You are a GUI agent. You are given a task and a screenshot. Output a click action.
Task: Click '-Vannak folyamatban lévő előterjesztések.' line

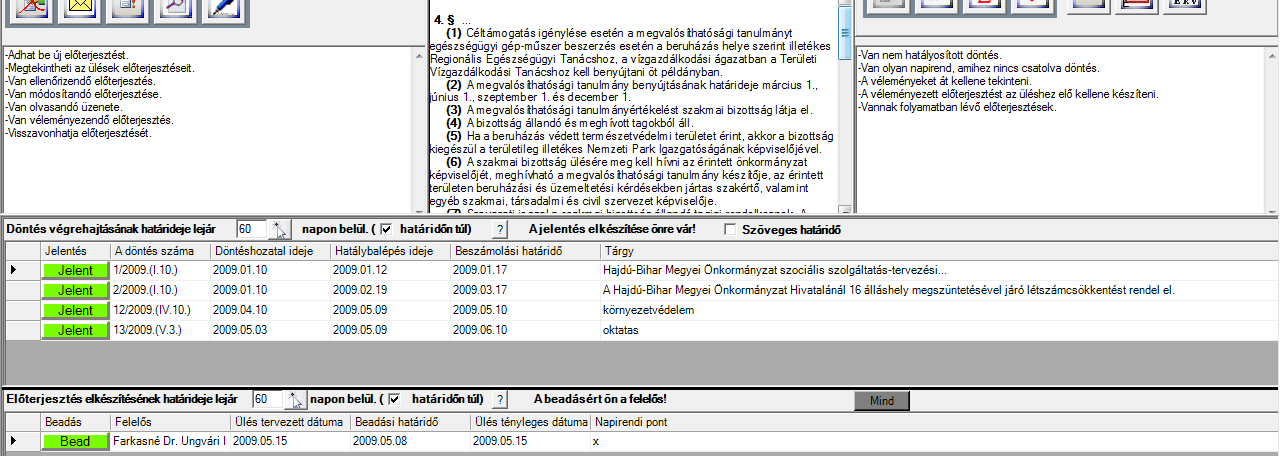pos(957,106)
